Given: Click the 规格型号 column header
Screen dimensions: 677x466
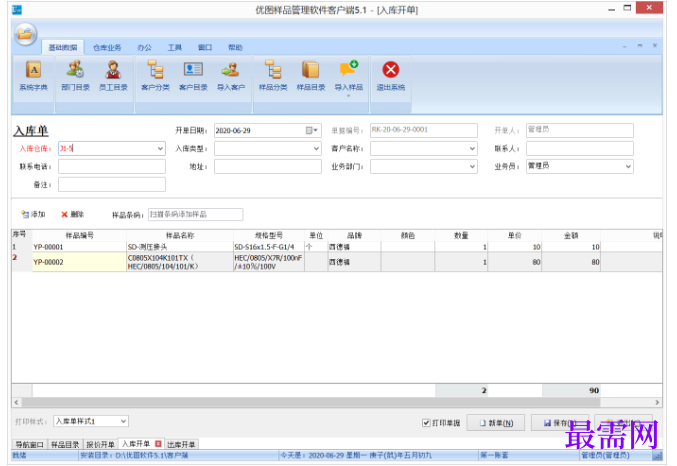Looking at the screenshot, I should pos(269,235).
